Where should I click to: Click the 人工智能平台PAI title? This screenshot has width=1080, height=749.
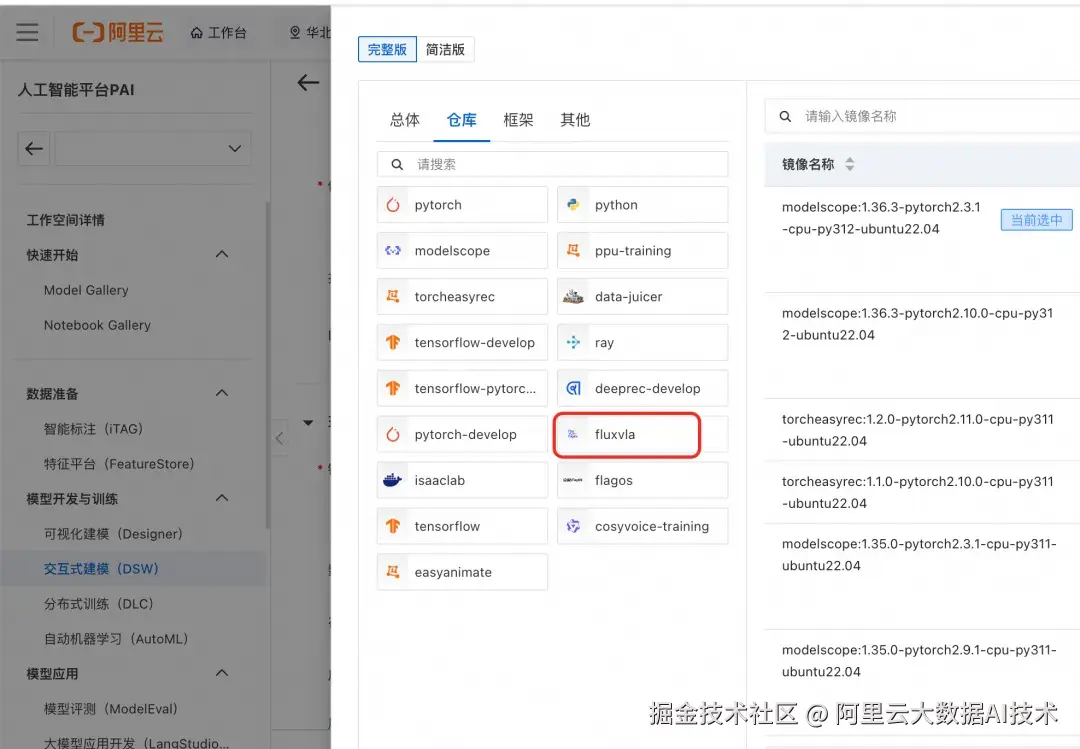[x=76, y=90]
